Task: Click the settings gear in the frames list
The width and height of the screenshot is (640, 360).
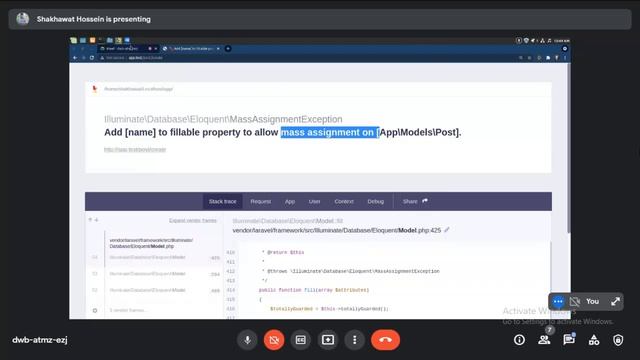Action: tap(95, 310)
